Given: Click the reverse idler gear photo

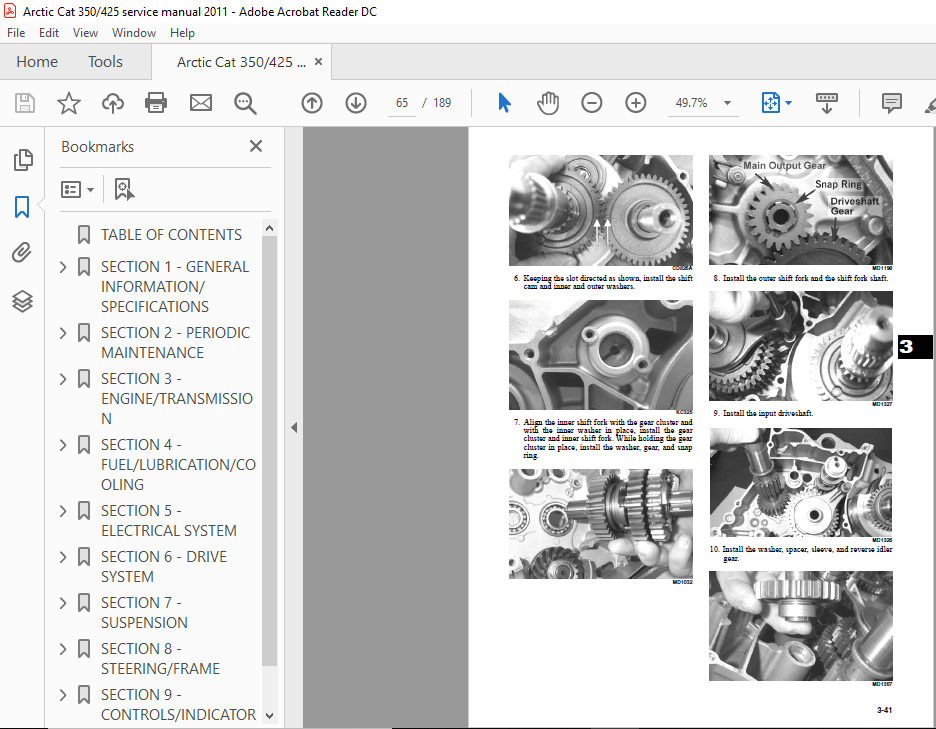Looking at the screenshot, I should [x=800, y=626].
